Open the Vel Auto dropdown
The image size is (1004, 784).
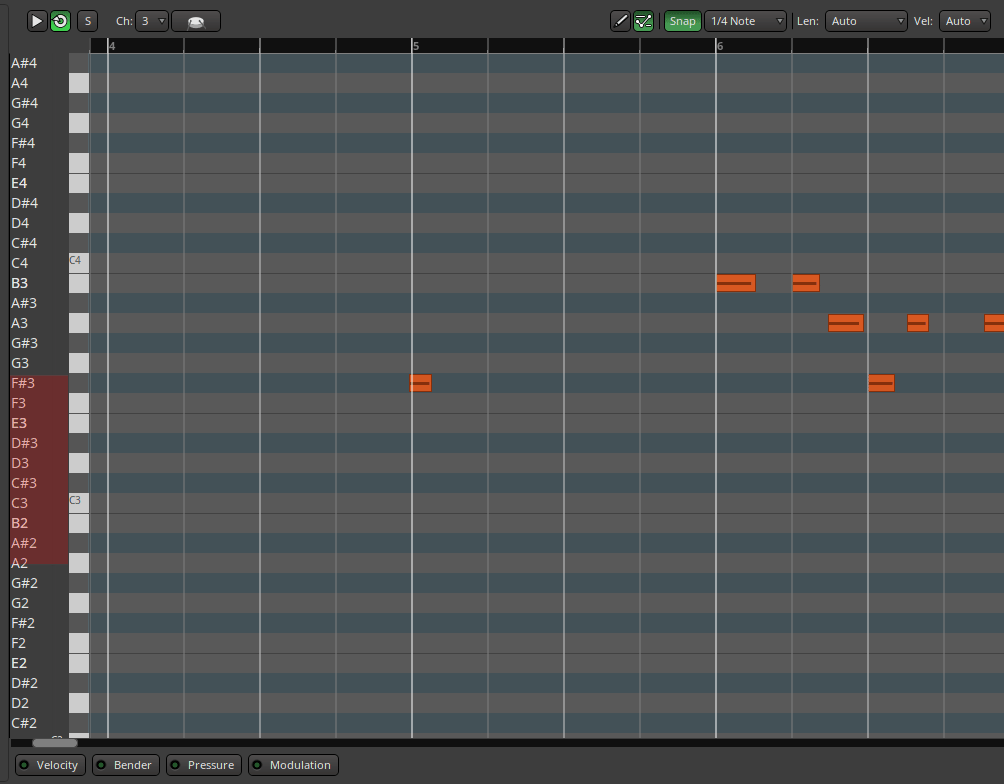964,21
